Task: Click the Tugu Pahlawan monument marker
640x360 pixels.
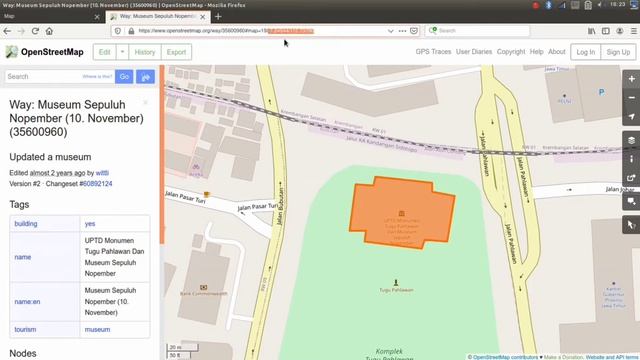Action: (396, 282)
